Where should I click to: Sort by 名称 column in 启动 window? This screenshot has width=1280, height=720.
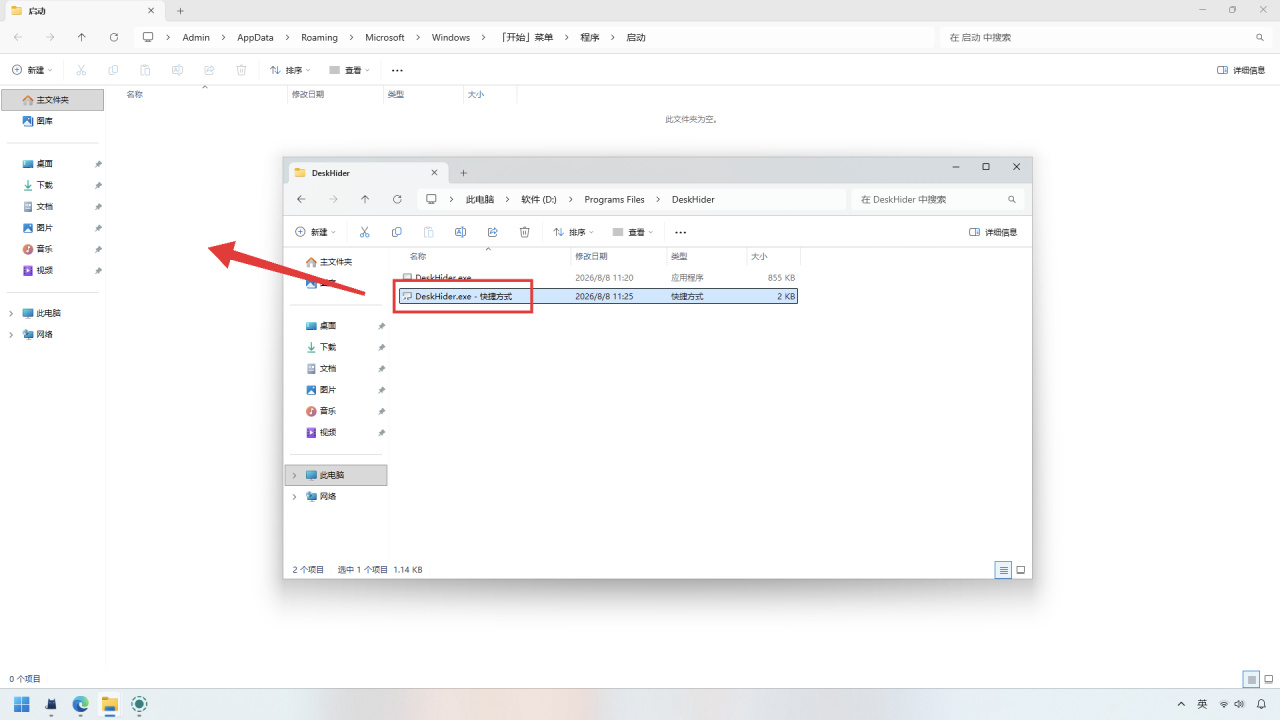point(206,94)
